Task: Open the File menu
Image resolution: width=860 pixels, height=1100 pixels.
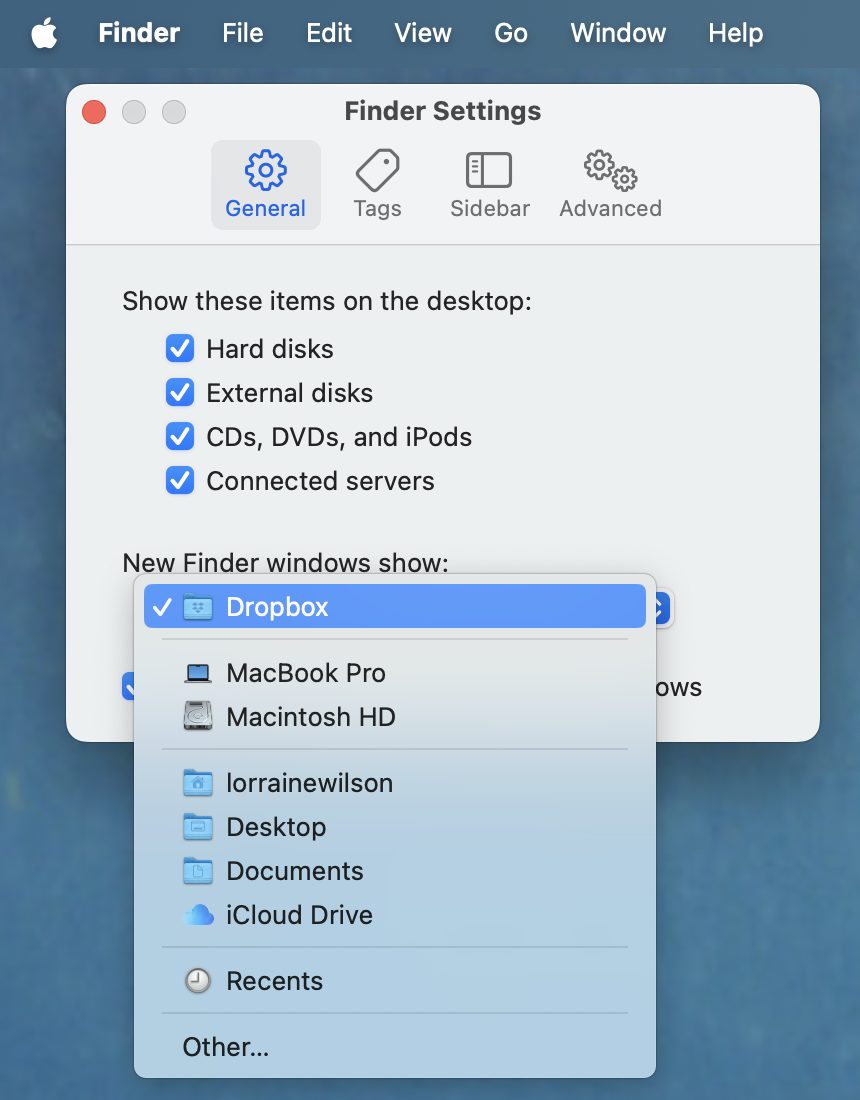Action: 243,33
